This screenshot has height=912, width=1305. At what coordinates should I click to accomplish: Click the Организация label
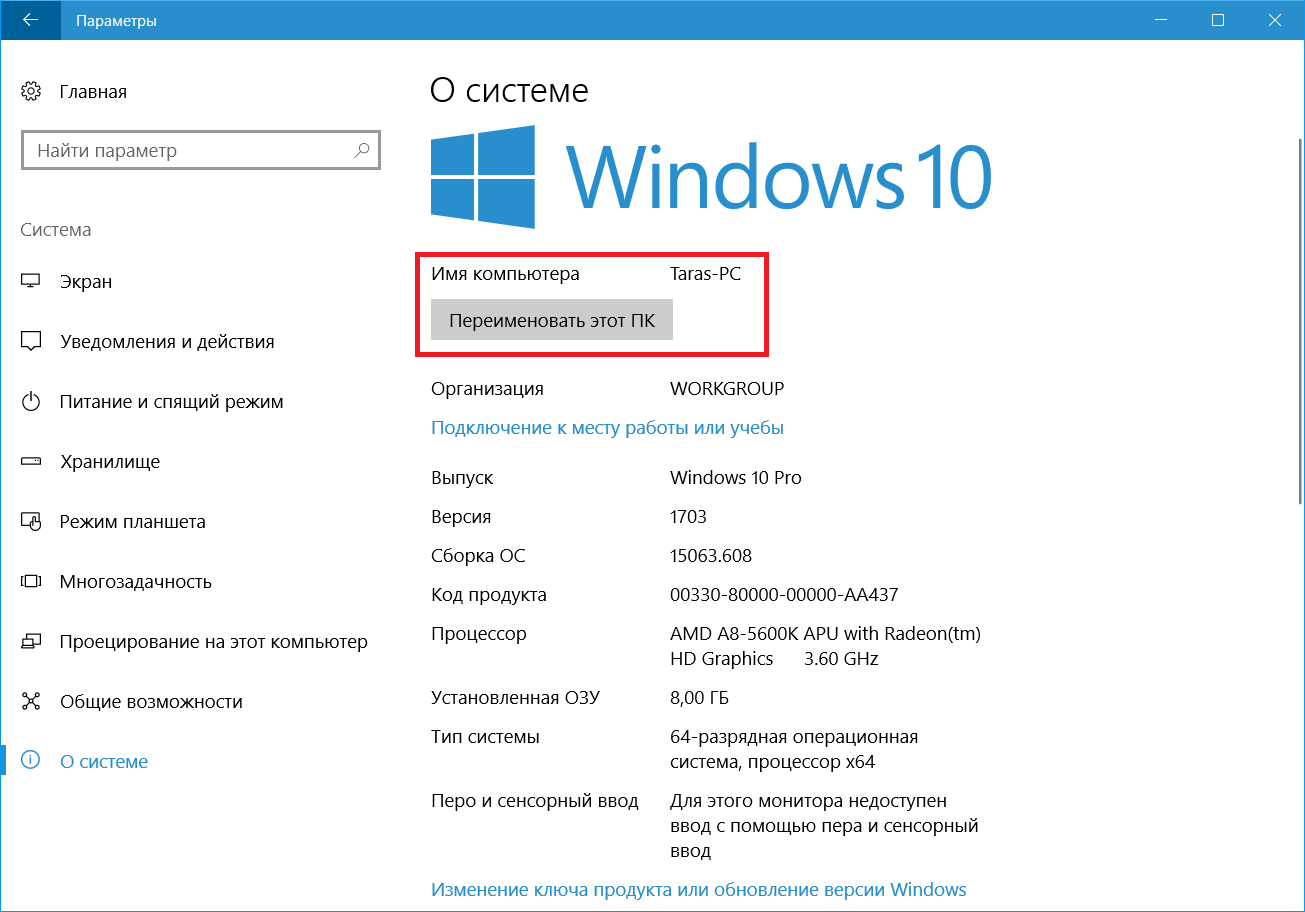(487, 389)
